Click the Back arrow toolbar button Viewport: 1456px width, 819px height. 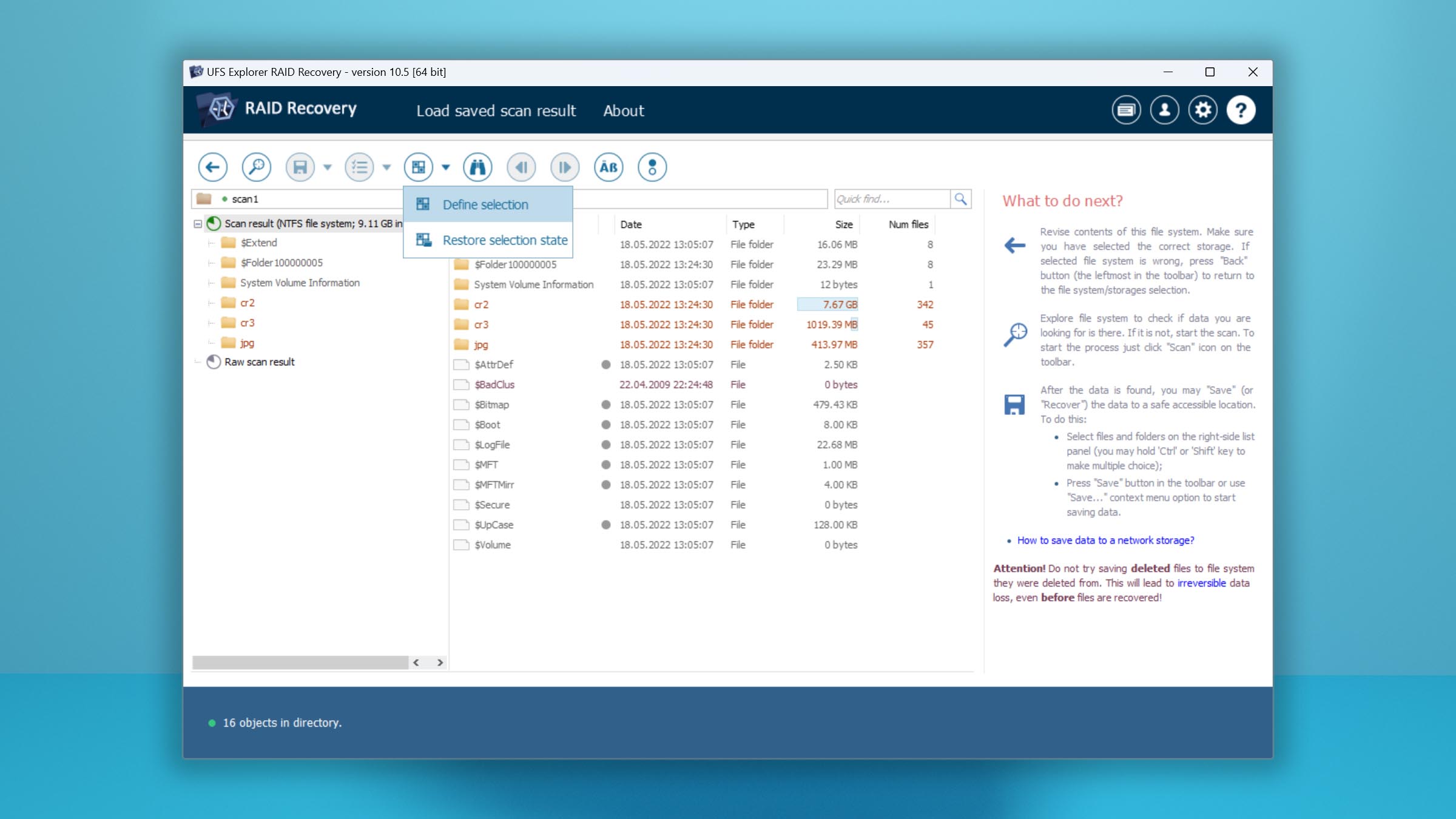pyautogui.click(x=212, y=167)
